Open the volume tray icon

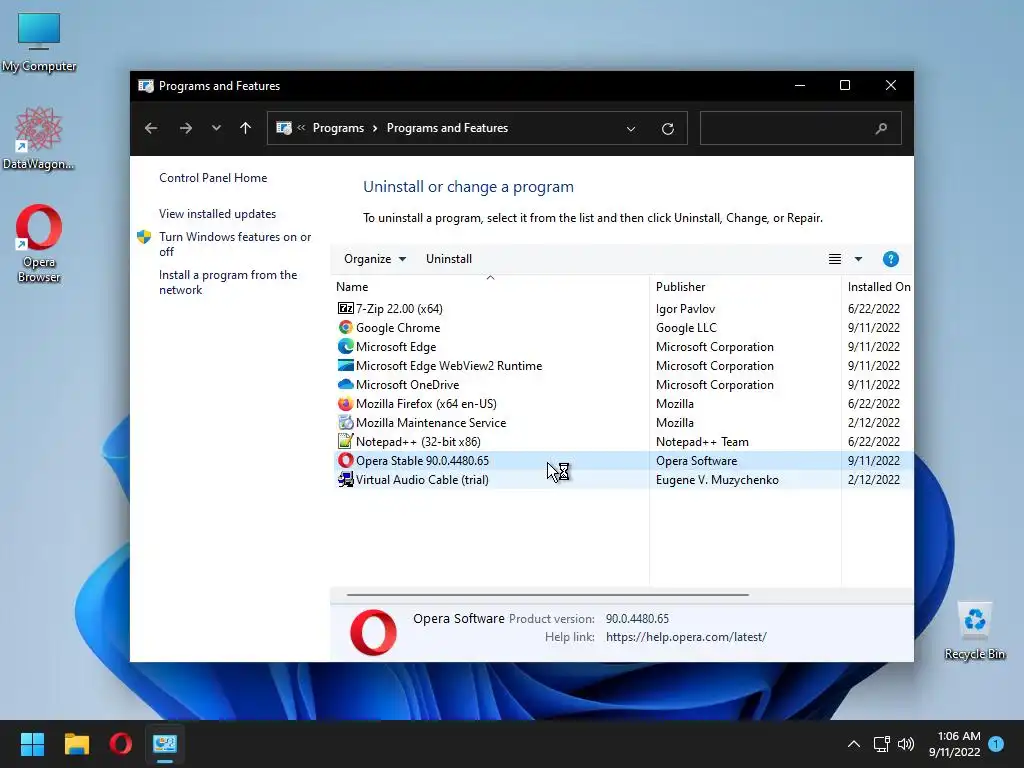906,744
